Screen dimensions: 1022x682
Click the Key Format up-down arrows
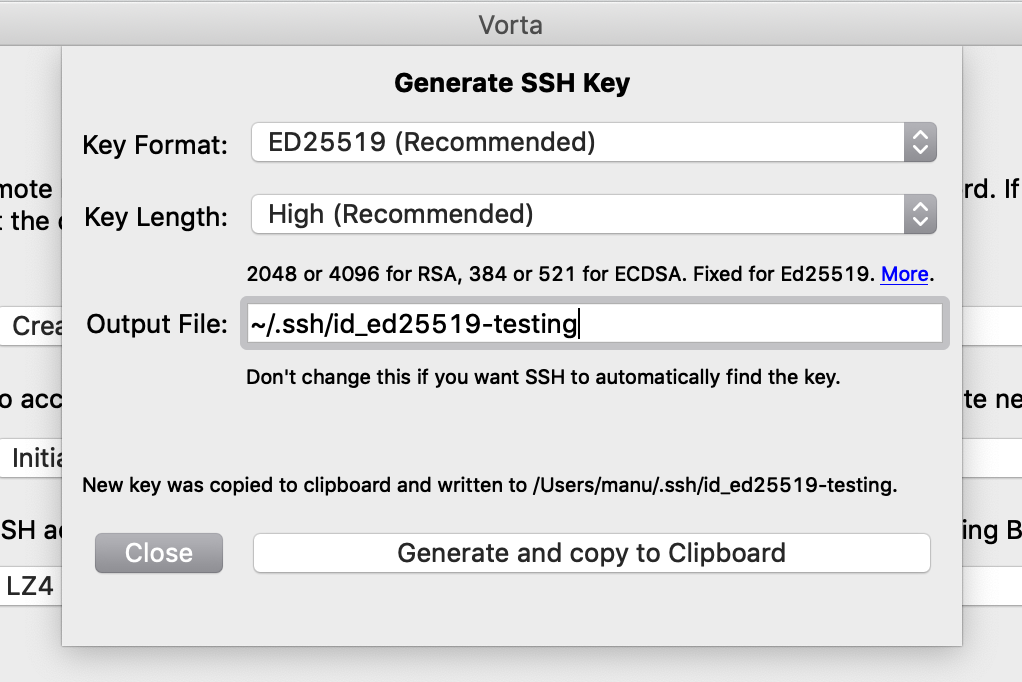click(919, 142)
